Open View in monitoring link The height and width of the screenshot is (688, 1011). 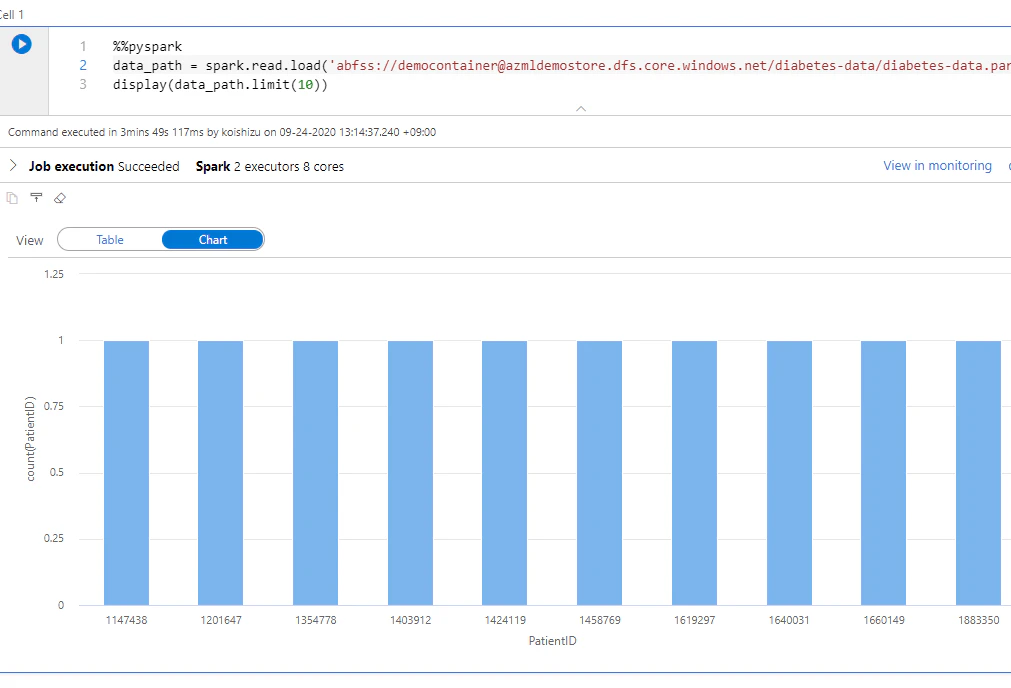pyautogui.click(x=937, y=166)
